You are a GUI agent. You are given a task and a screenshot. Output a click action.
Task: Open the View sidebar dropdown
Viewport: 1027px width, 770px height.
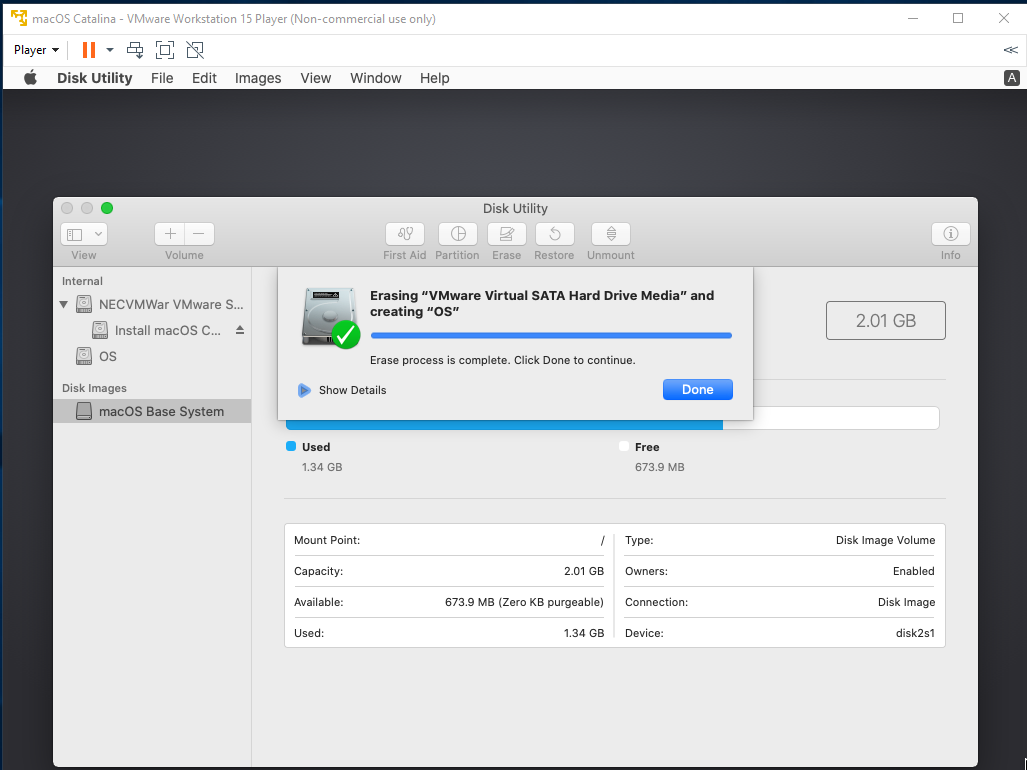pos(84,234)
